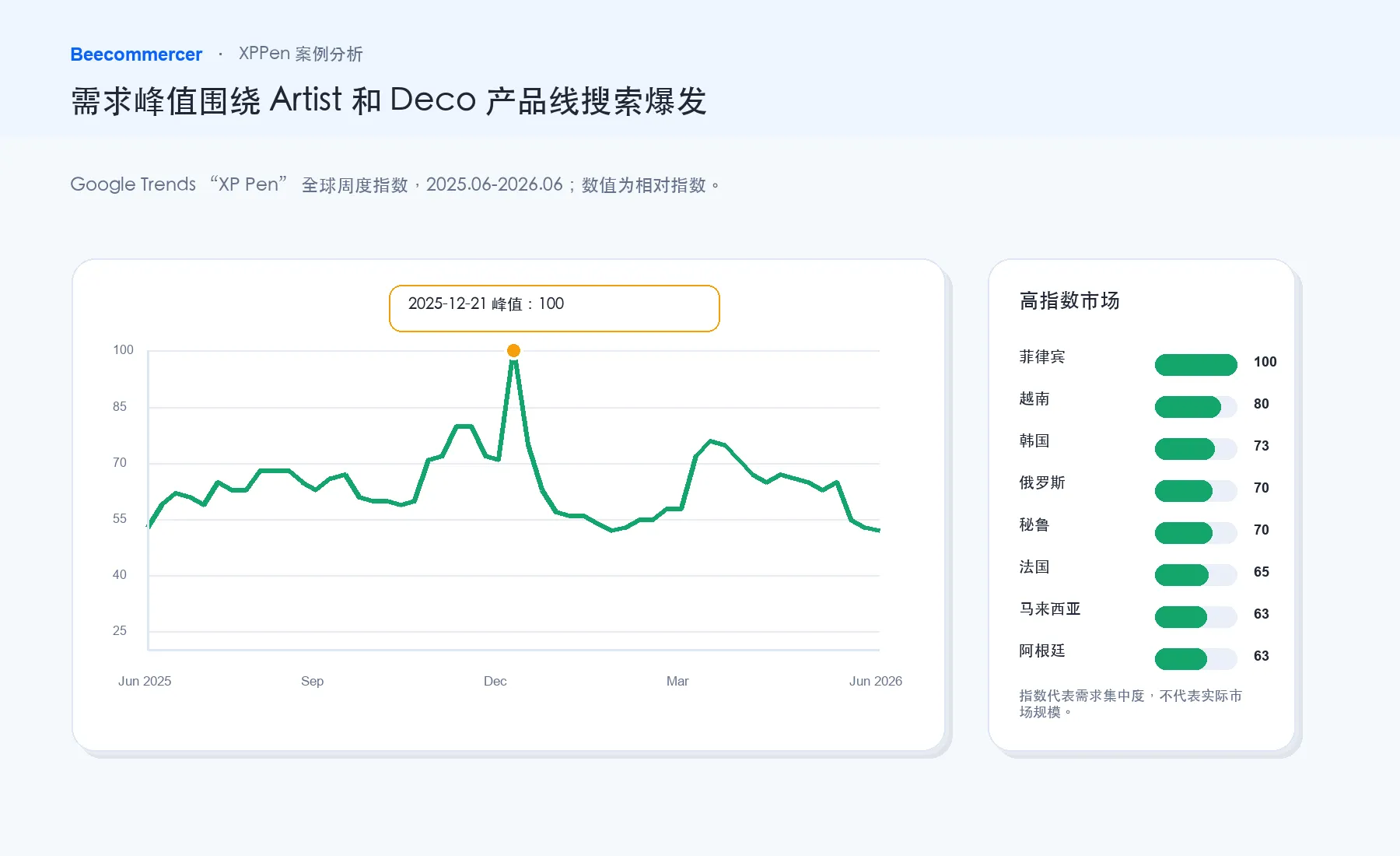Click the 2025-12-21 peak value tooltip
The width and height of the screenshot is (1400, 856).
coord(555,308)
